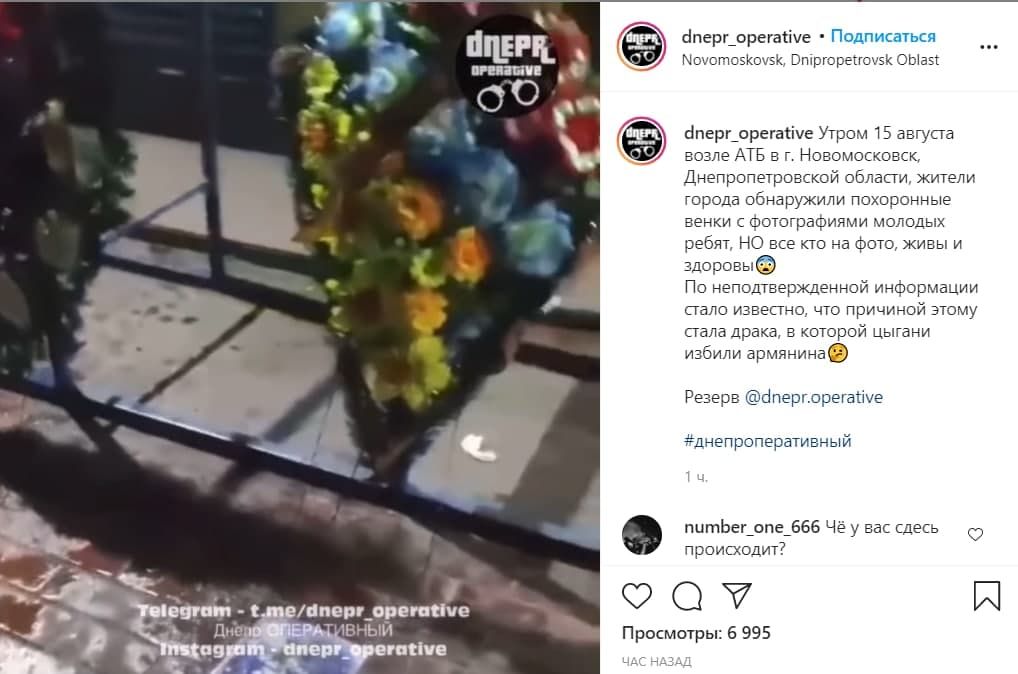Open the three-dot more options menu
Viewport: 1018px width, 674px height.
coord(988,47)
